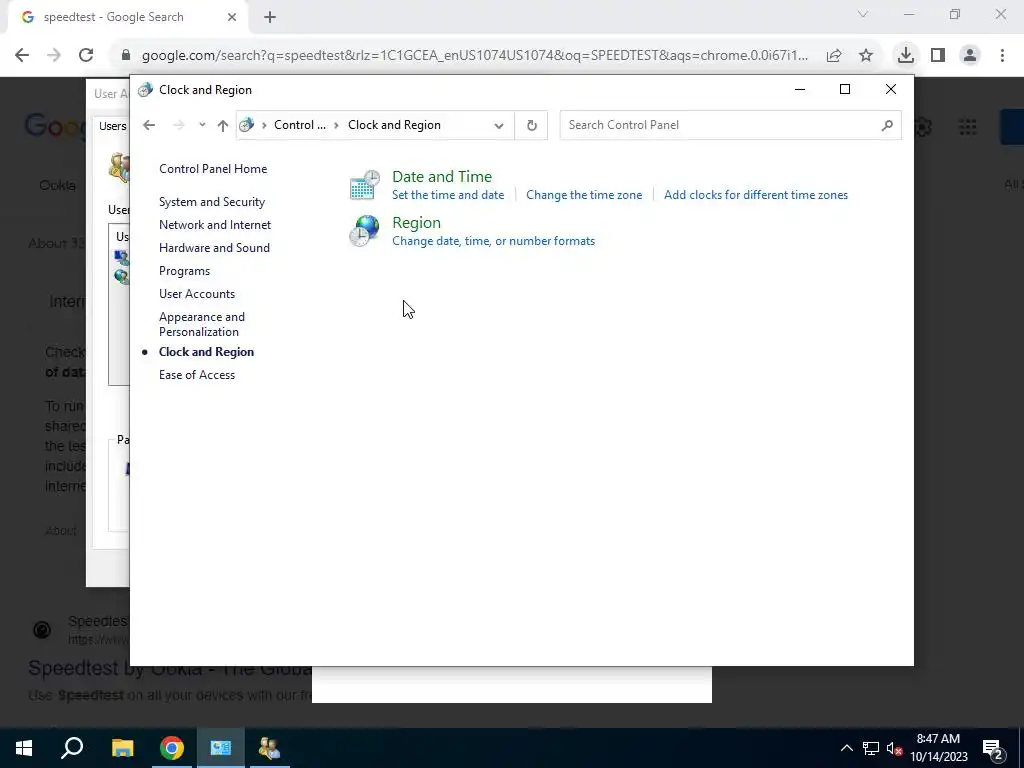Click the Control breadcrumb in address bar
1024x768 pixels.
point(300,125)
